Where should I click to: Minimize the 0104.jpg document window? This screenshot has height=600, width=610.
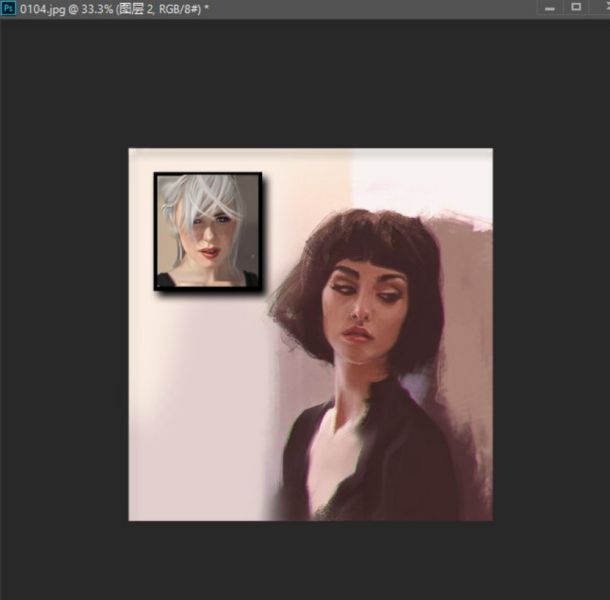click(x=549, y=8)
